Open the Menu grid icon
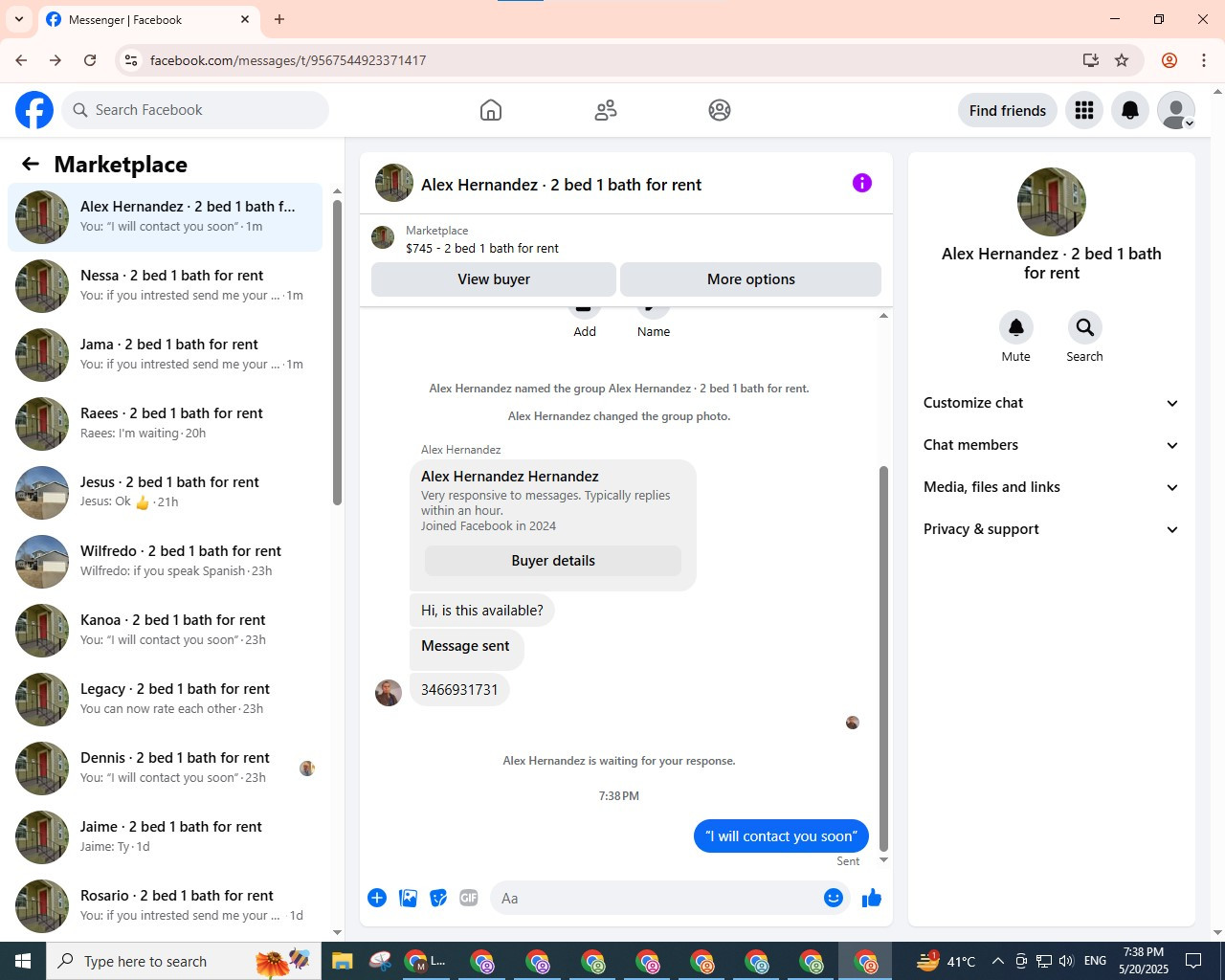Viewport: 1225px width, 980px height. [1084, 110]
